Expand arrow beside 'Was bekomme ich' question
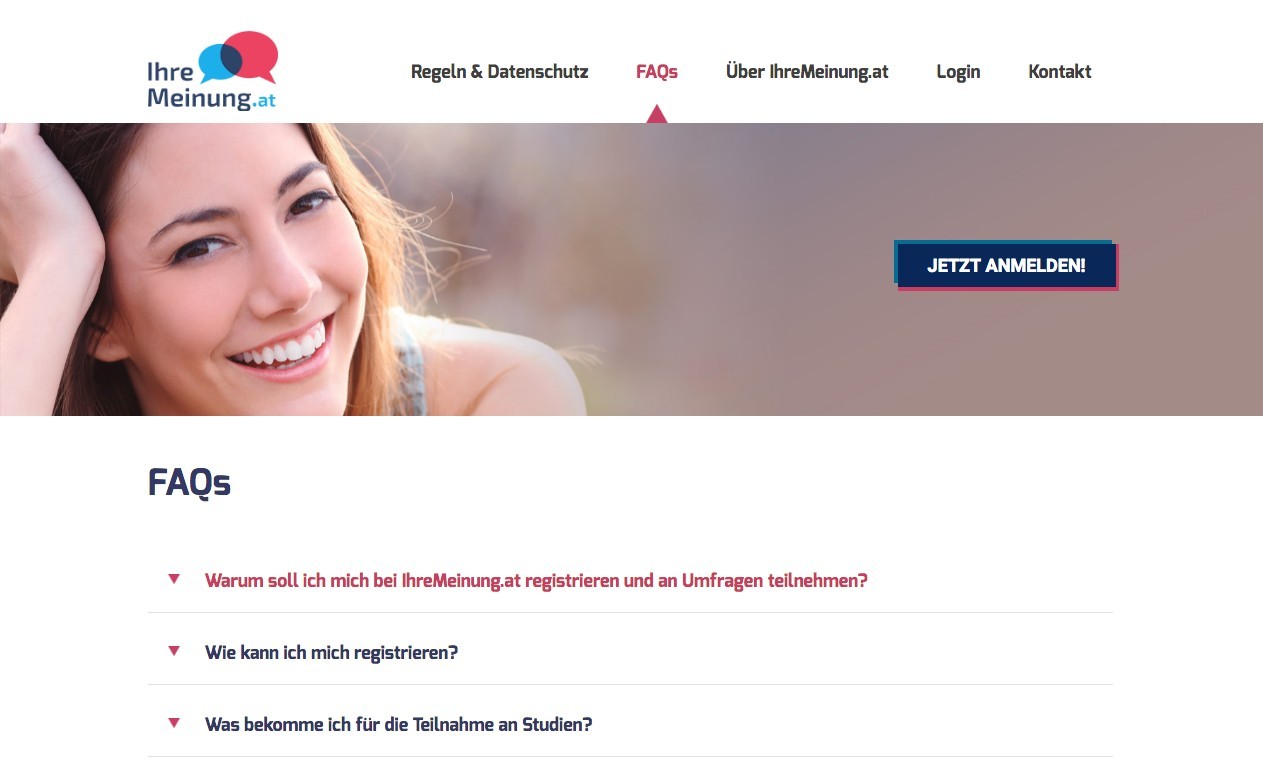The height and width of the screenshot is (783, 1263). tap(174, 723)
